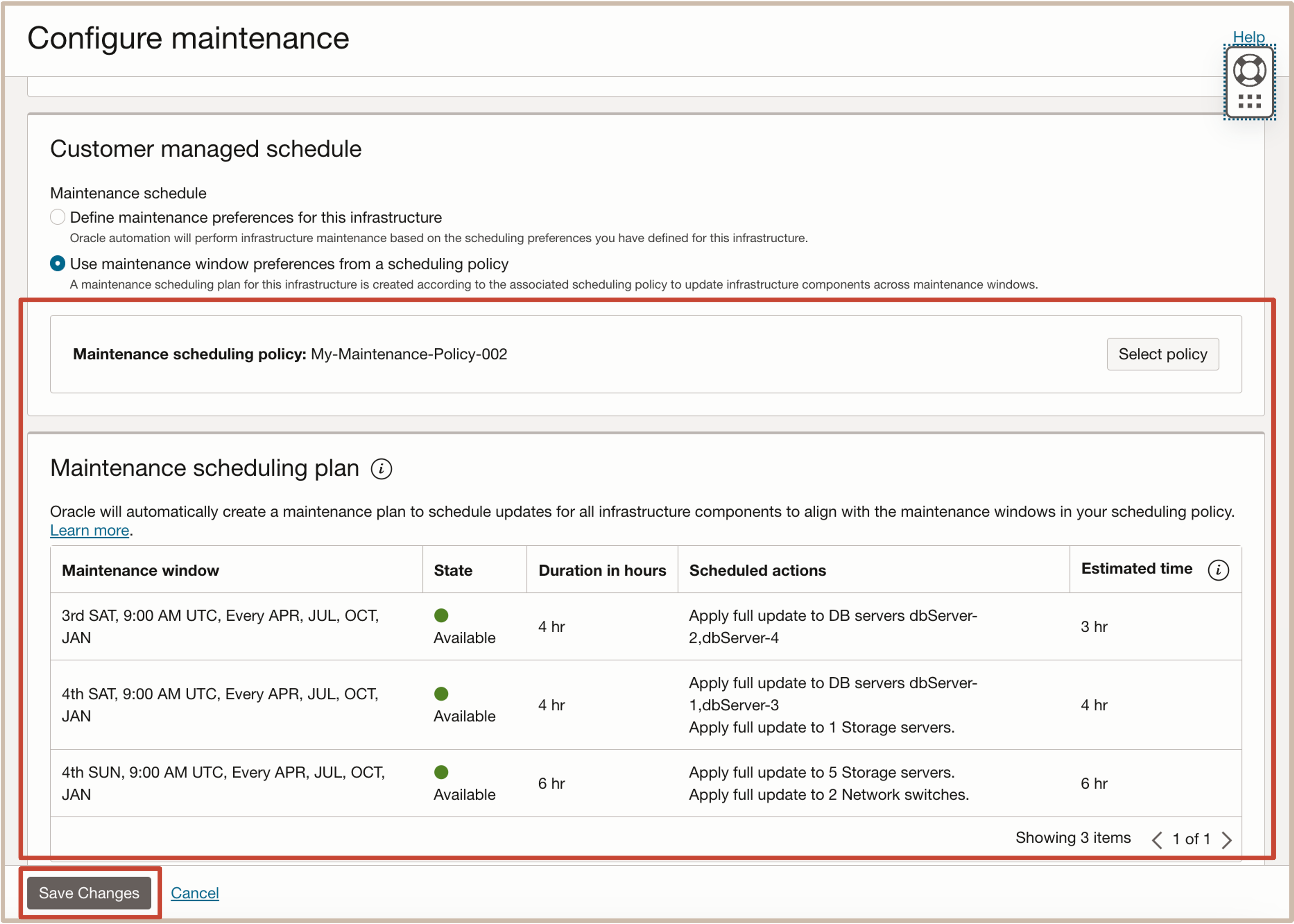The image size is (1294, 924).
Task: Click the life-ring support icon
Action: pyautogui.click(x=1249, y=71)
